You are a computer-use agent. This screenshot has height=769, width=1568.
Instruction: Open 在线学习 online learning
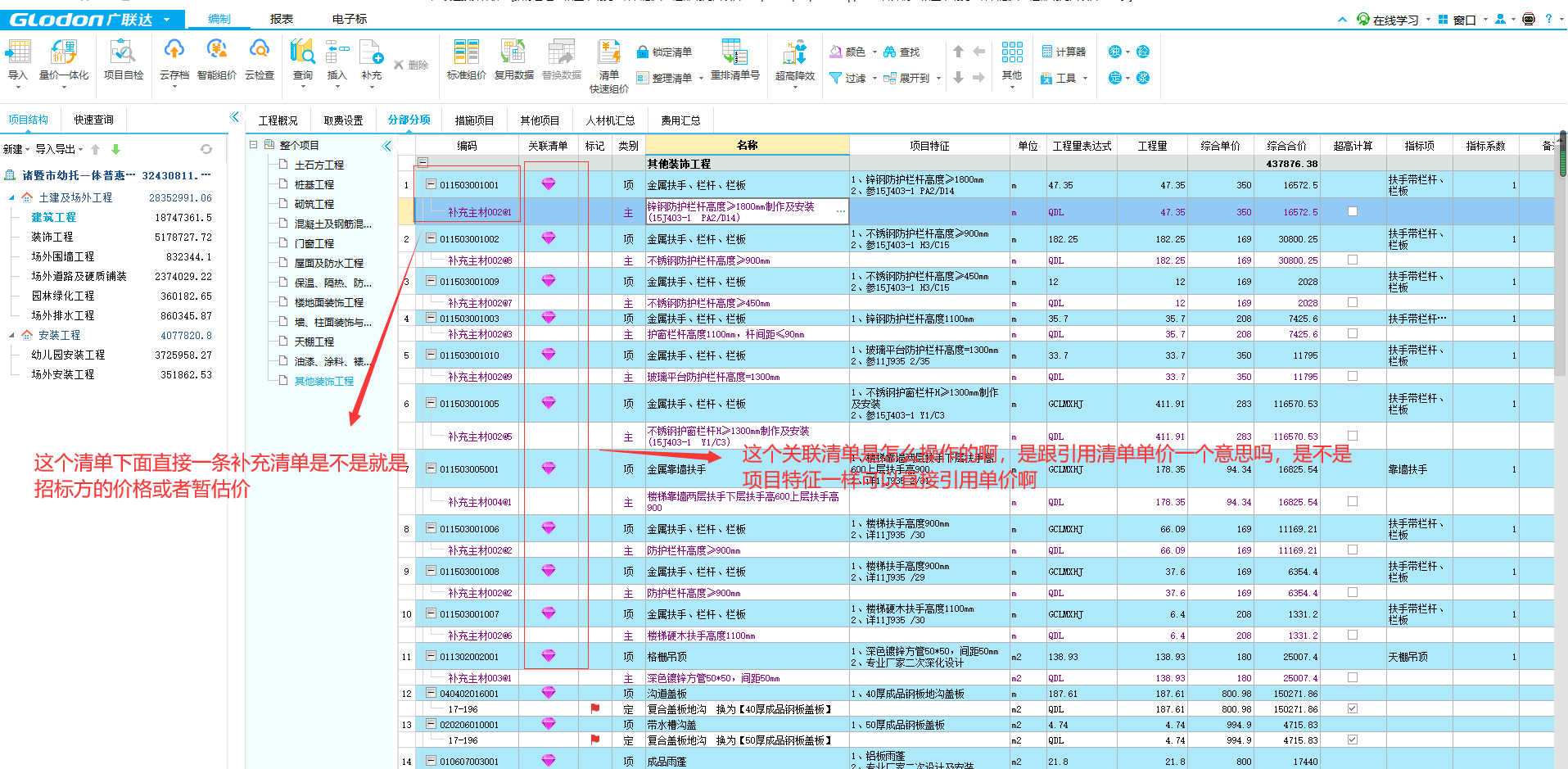(x=1388, y=20)
